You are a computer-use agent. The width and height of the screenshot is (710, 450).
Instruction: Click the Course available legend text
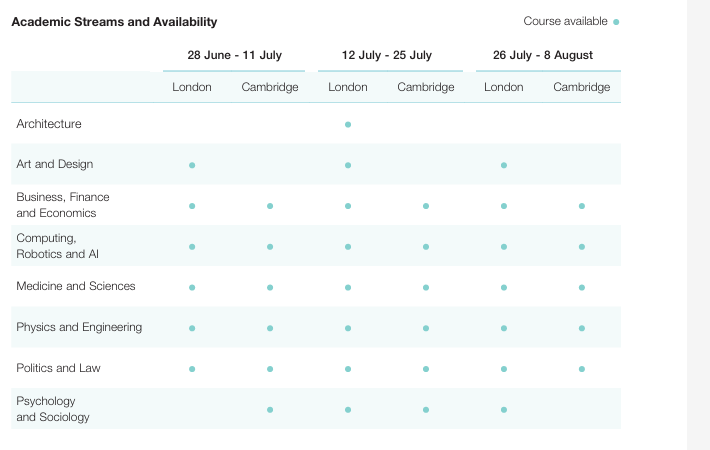pyautogui.click(x=565, y=21)
